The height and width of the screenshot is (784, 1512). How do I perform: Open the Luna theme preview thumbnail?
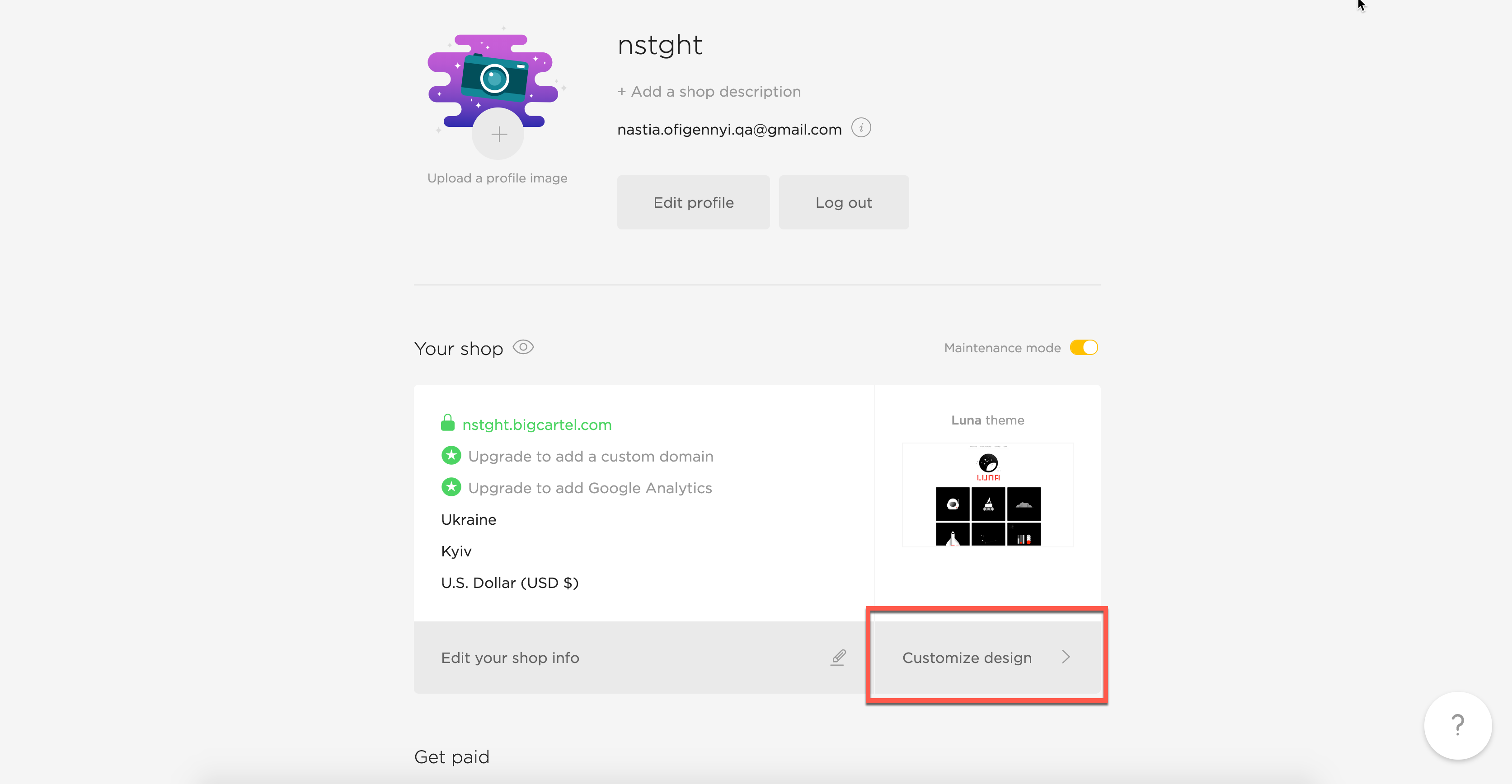coord(988,495)
